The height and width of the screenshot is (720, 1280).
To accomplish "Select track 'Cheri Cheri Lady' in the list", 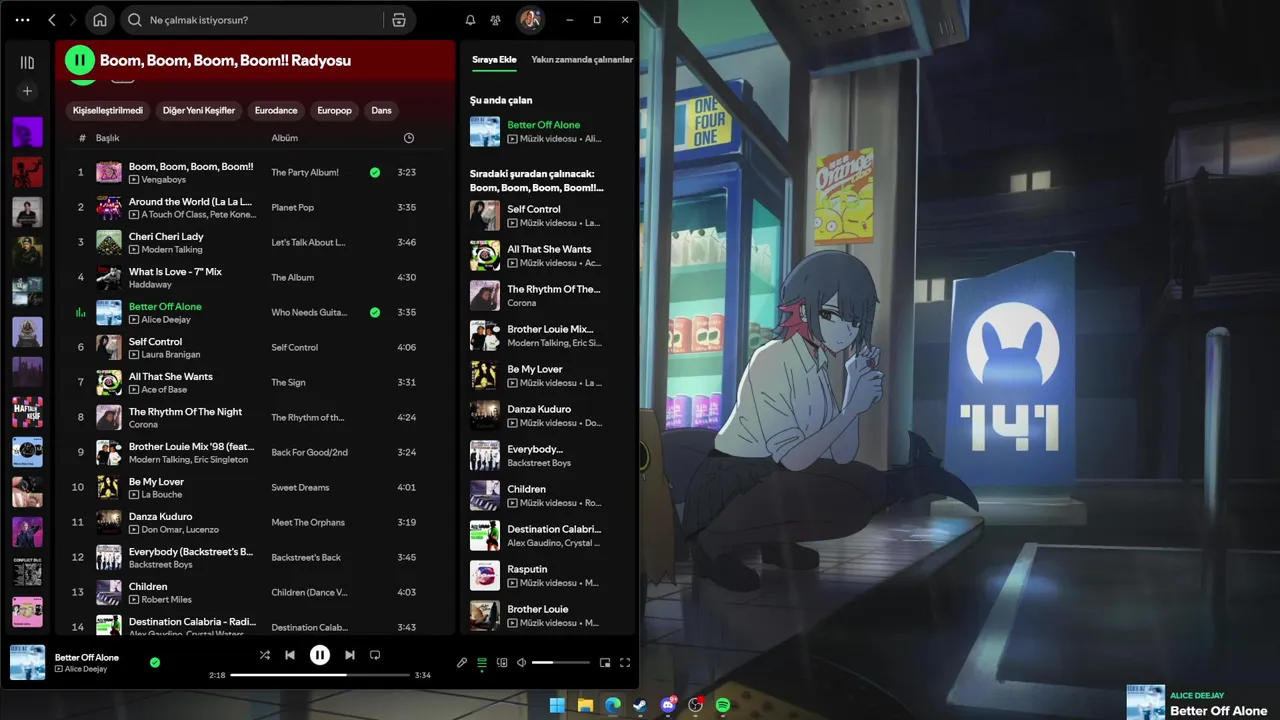I will tap(166, 236).
